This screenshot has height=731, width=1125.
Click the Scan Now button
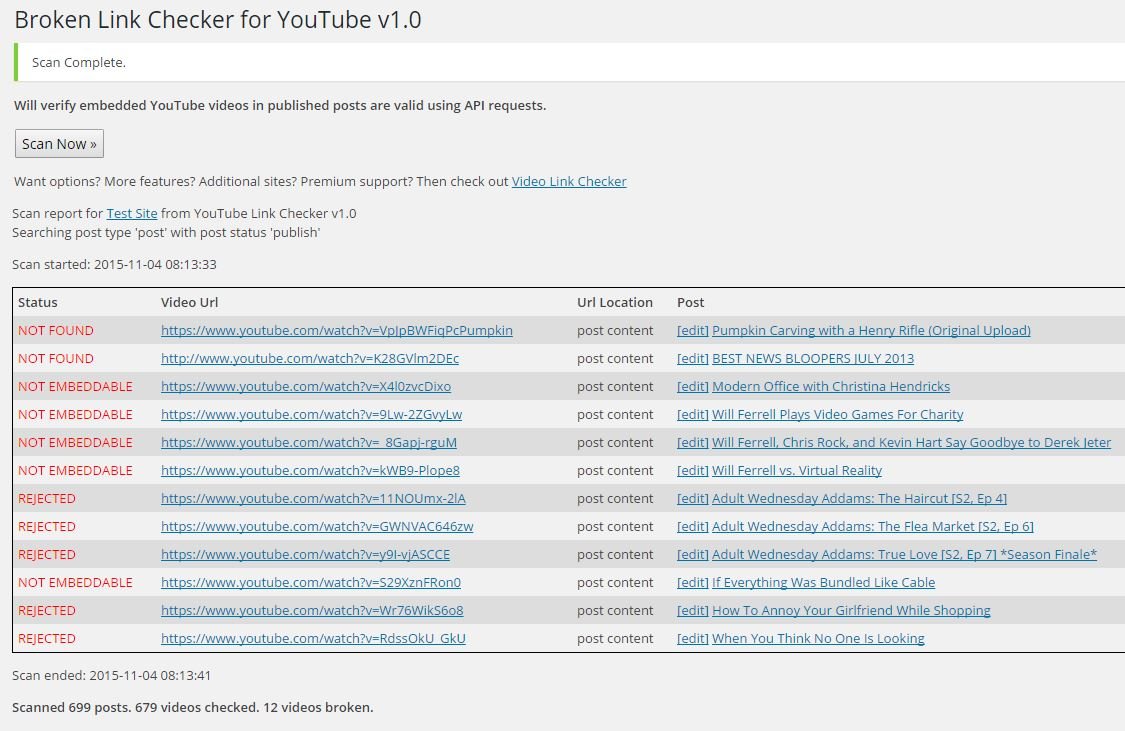tap(59, 144)
